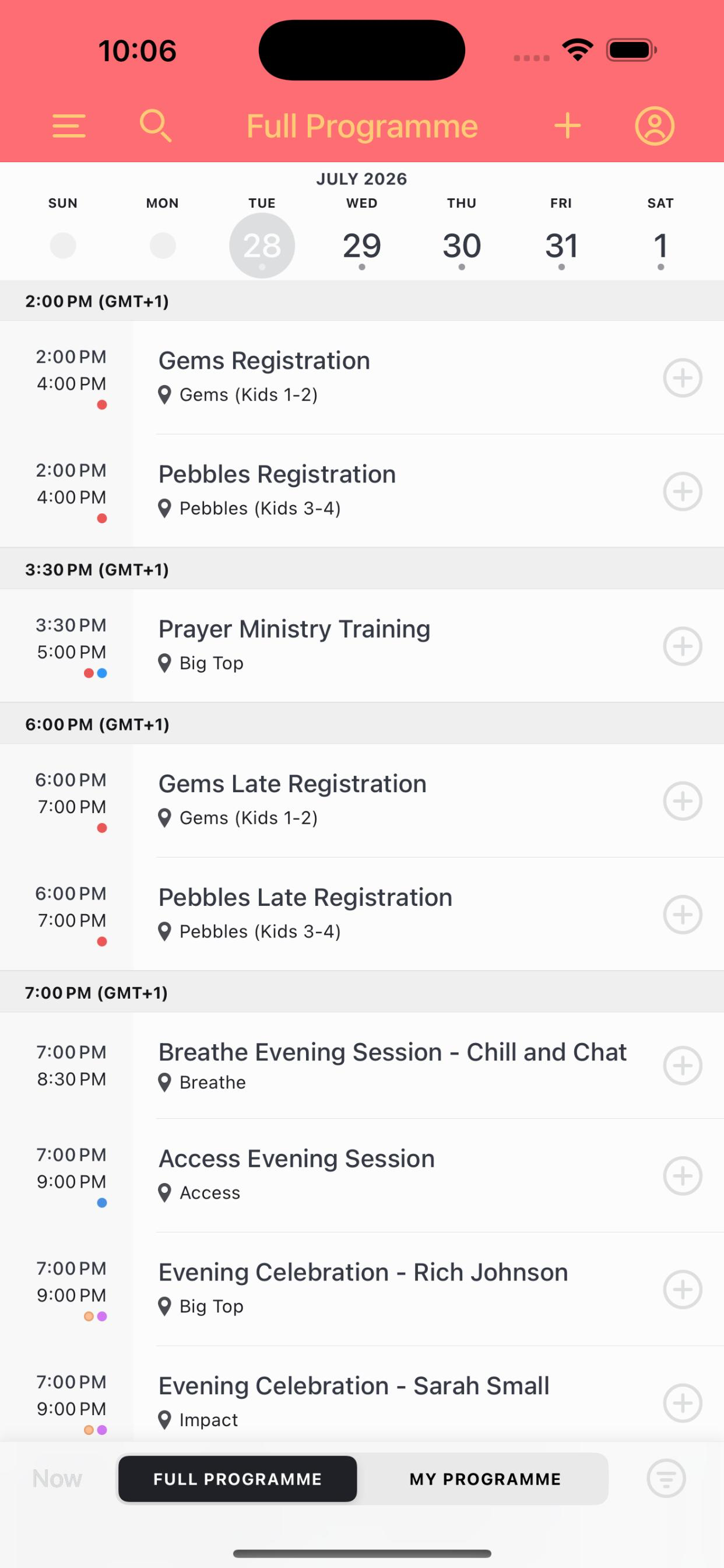Screen dimensions: 724x1568
Task: Select Tuesday 28 highlighted date
Action: click(x=262, y=246)
